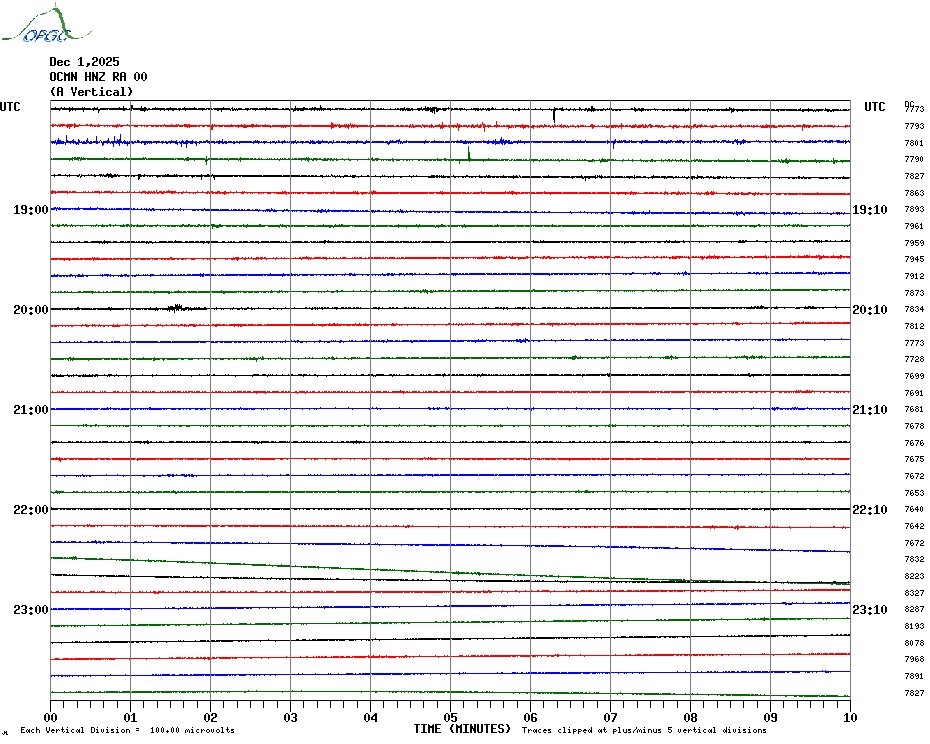Image resolution: width=930 pixels, height=744 pixels.
Task: Click the DC value 7801
Action: [914, 143]
